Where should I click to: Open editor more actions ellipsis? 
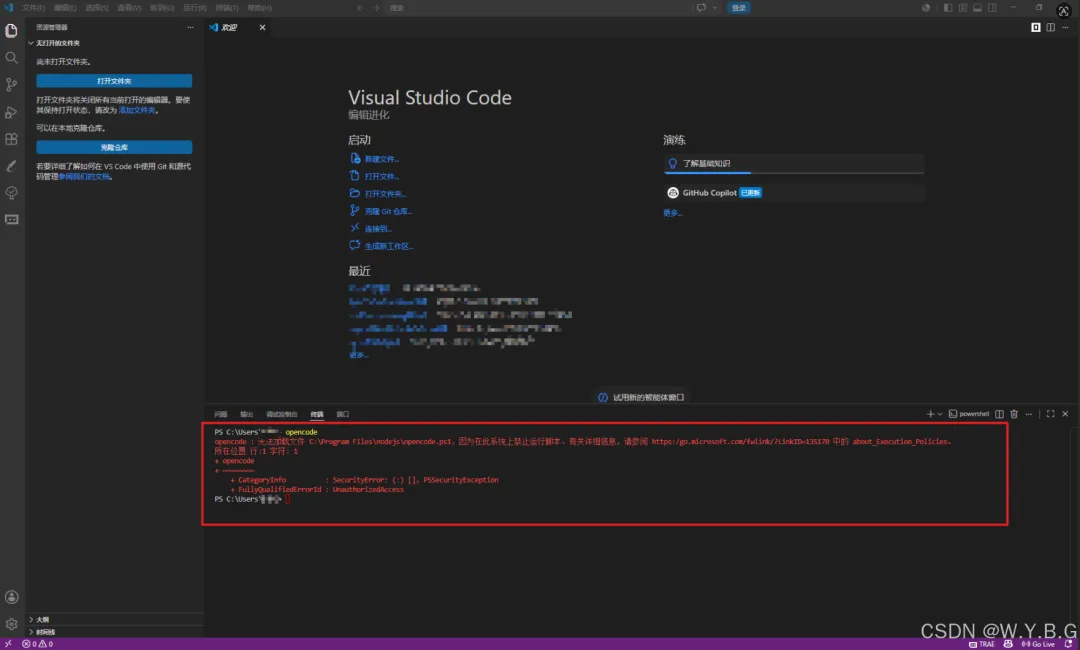click(1065, 28)
